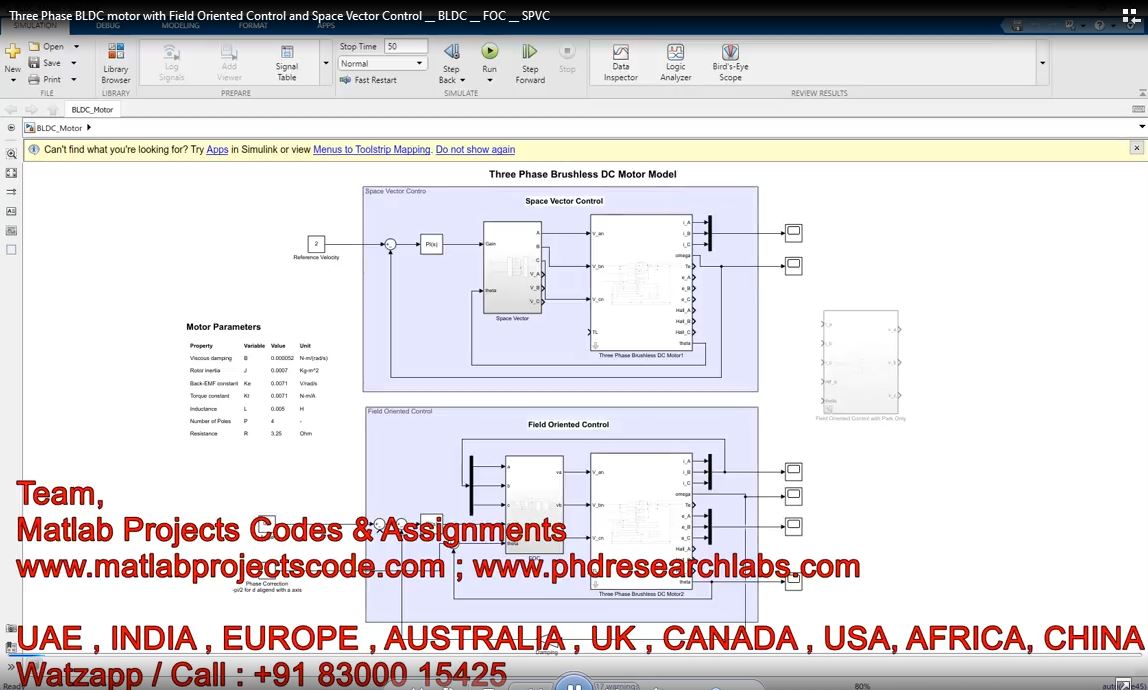
Task: Expand the Step Back dropdown arrow
Action: [462, 80]
